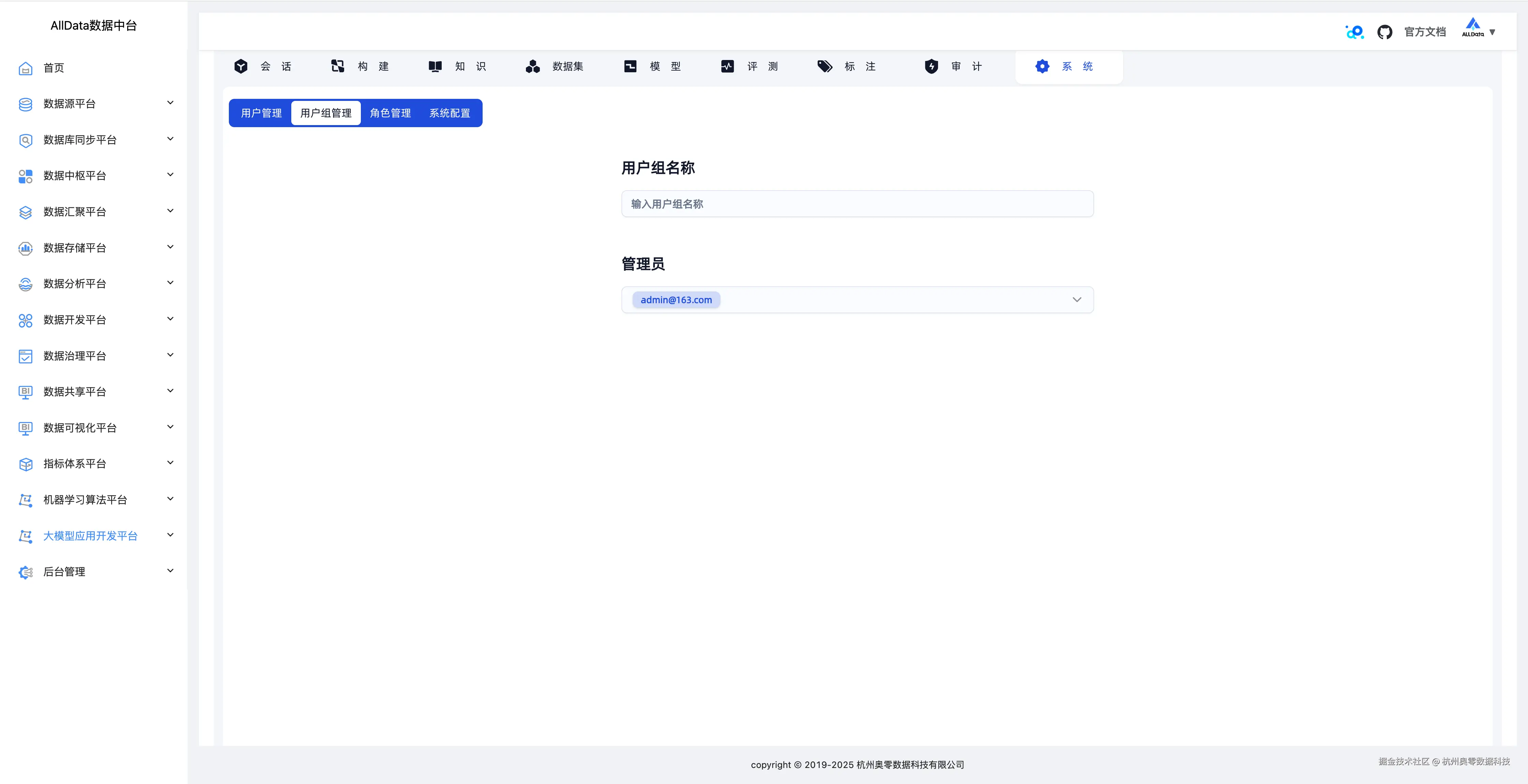Select the 用户管理 button
This screenshot has width=1528, height=784.
(260, 113)
